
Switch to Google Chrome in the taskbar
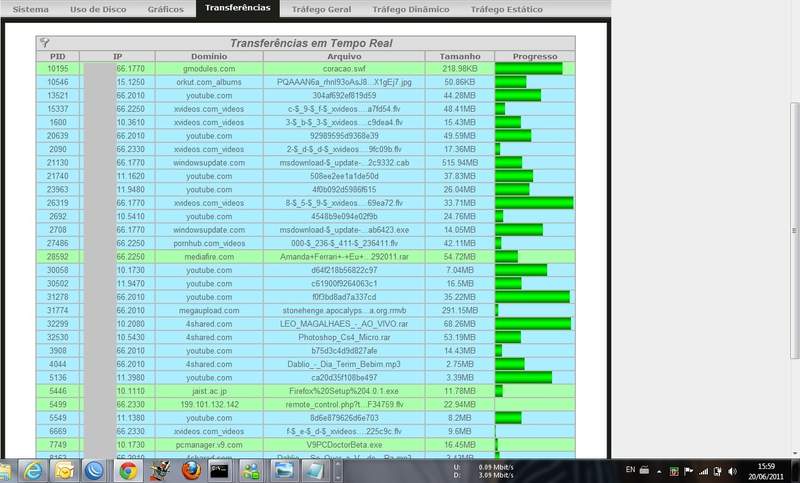(x=128, y=471)
